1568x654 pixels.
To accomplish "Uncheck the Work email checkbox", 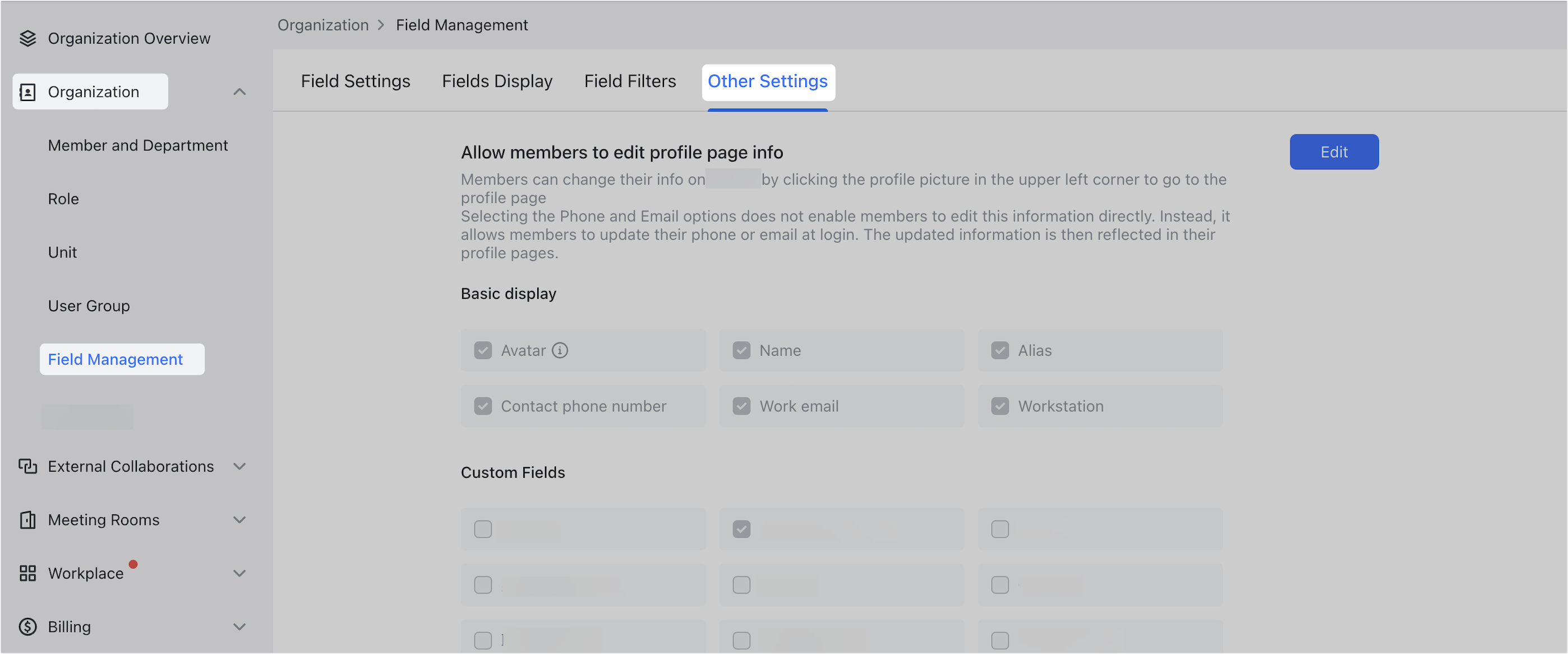I will 741,406.
